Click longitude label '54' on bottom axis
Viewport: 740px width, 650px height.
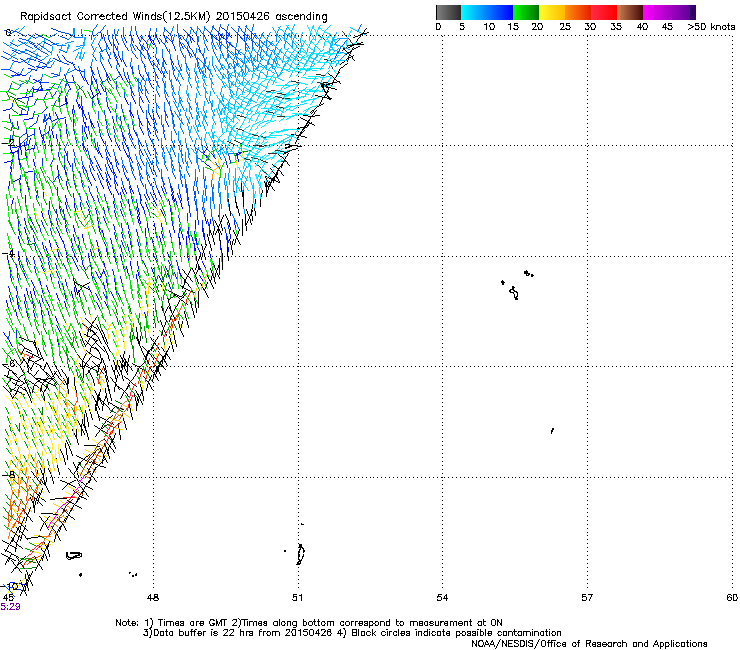click(442, 598)
